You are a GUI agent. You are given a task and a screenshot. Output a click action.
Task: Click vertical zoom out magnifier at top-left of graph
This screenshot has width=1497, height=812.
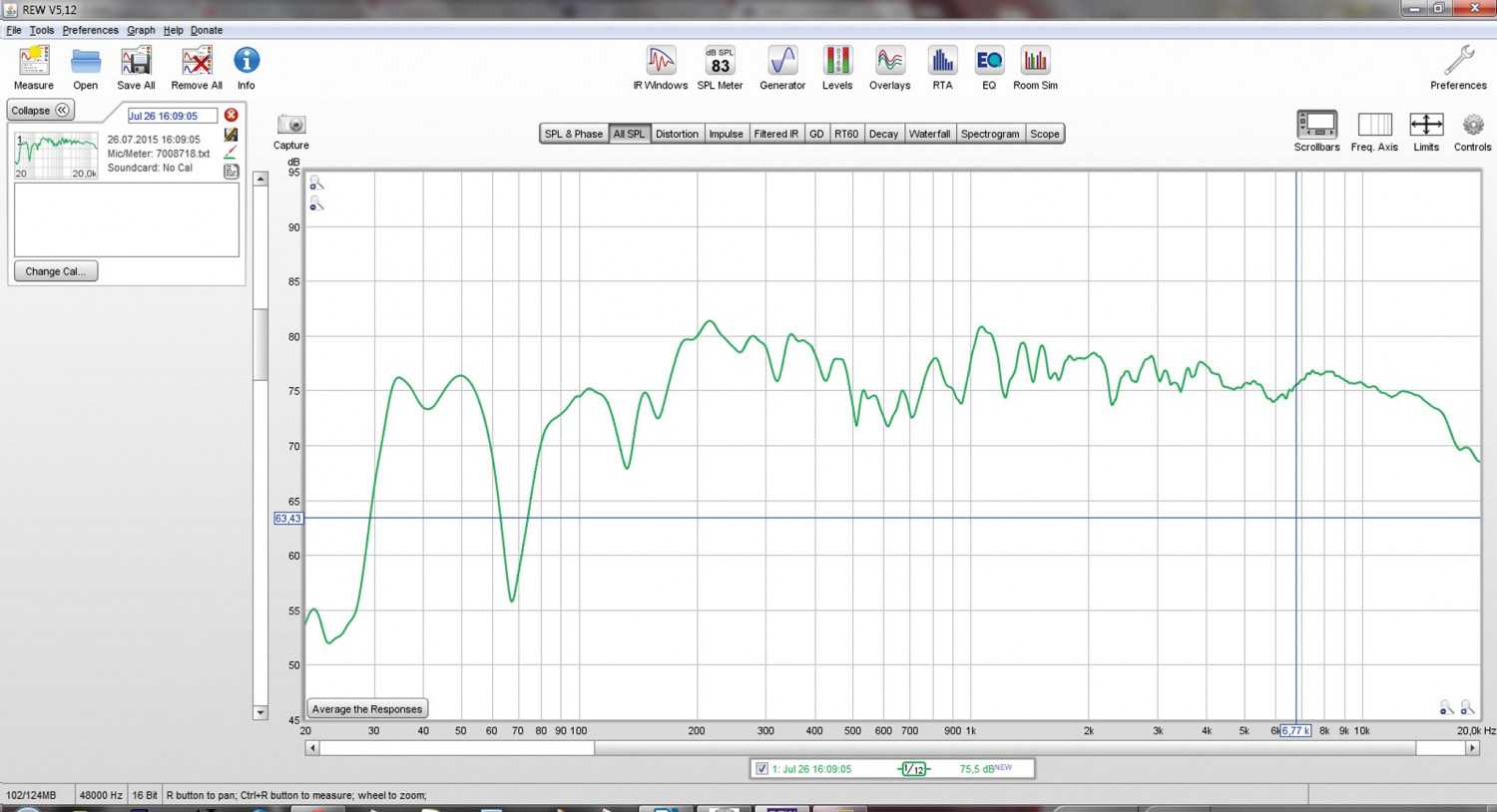[x=316, y=204]
